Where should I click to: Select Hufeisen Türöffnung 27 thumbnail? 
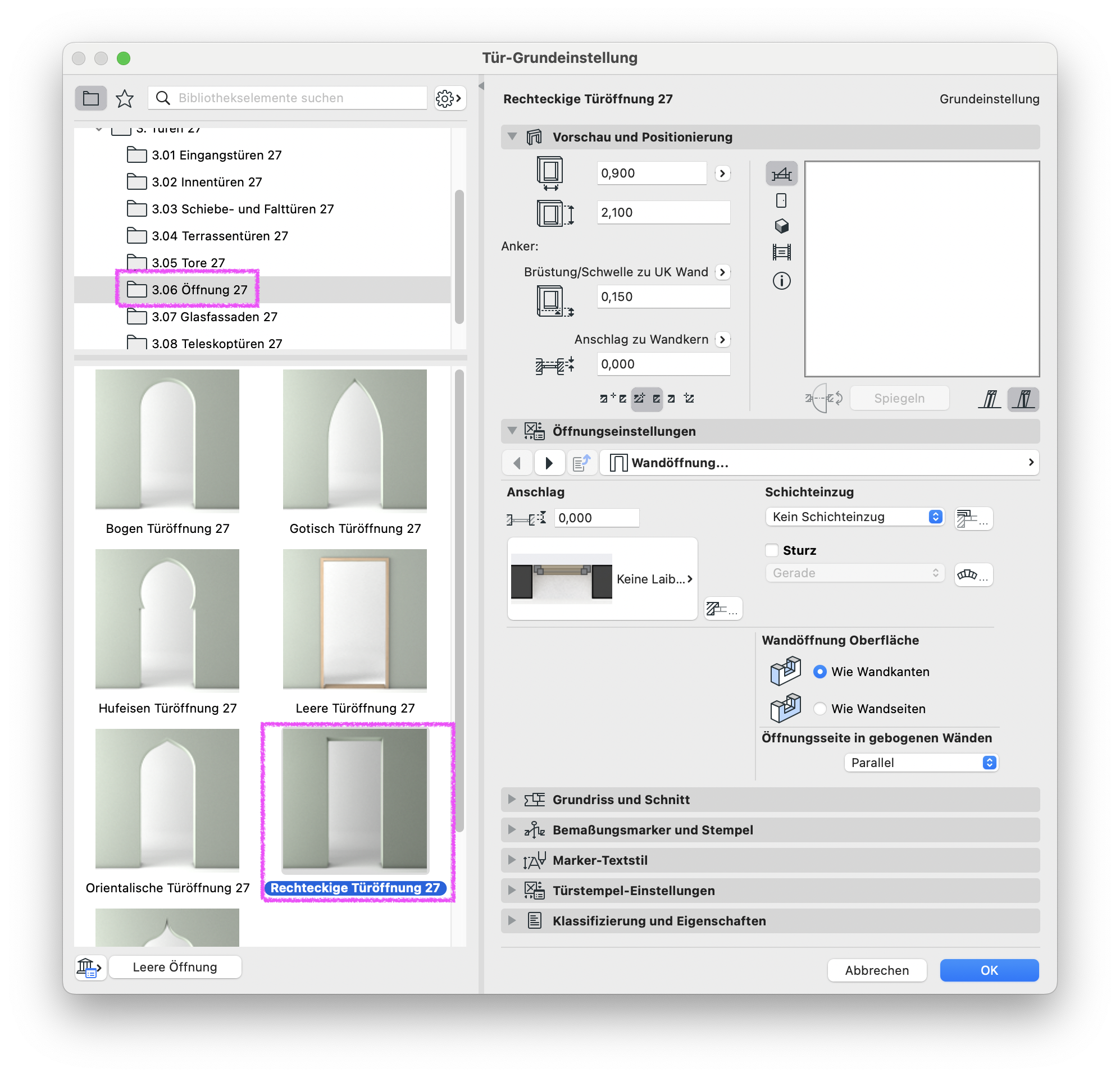167,620
